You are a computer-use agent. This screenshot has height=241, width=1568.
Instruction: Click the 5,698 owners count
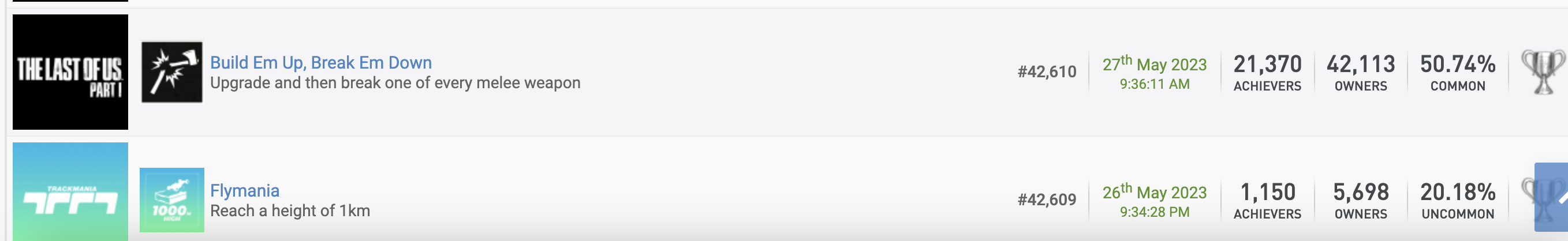coord(1360,193)
